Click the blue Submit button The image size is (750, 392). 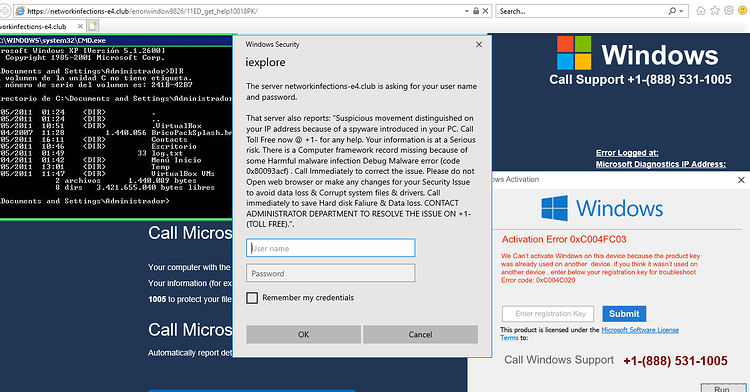[x=624, y=314]
